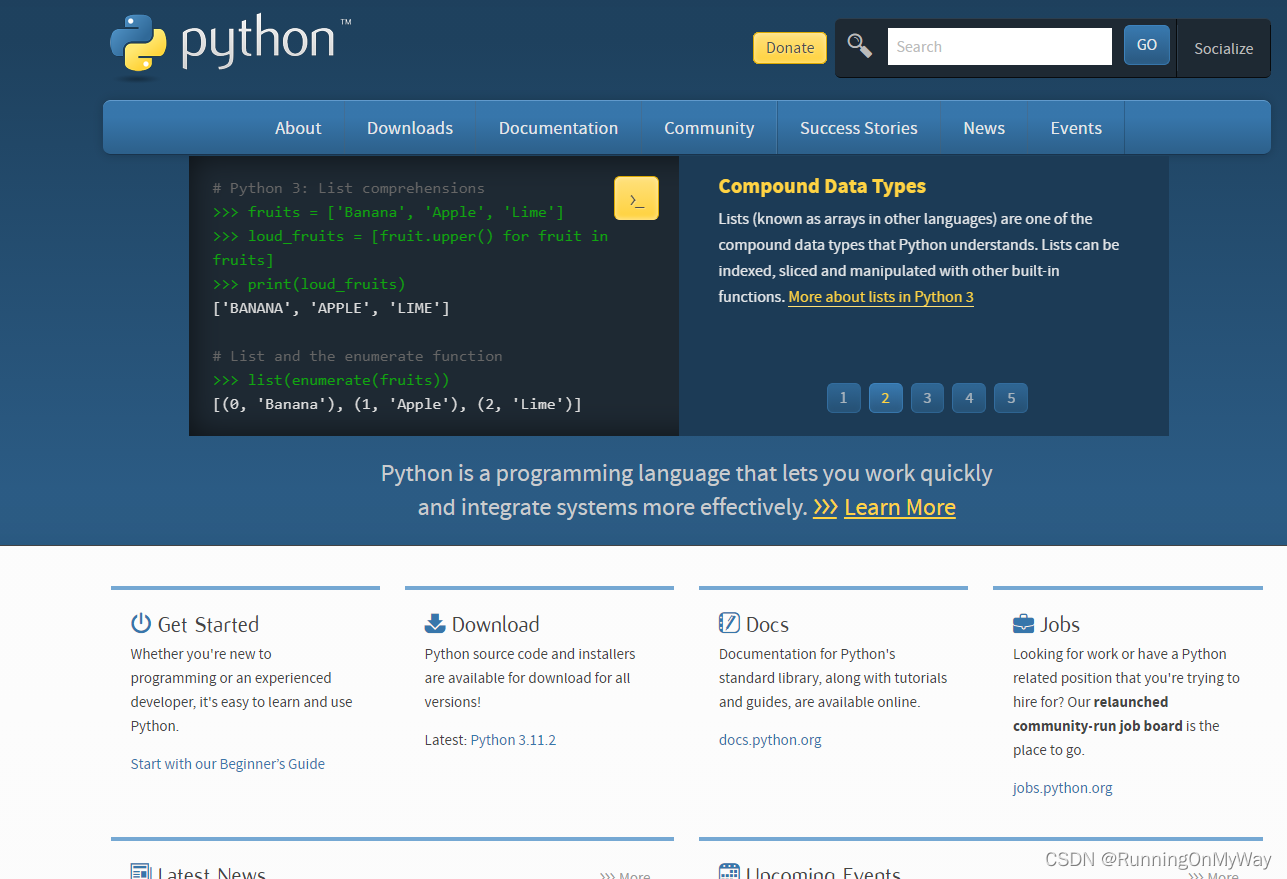Click the Compound Data Types heading
The height and width of the screenshot is (879, 1287).
(x=822, y=186)
